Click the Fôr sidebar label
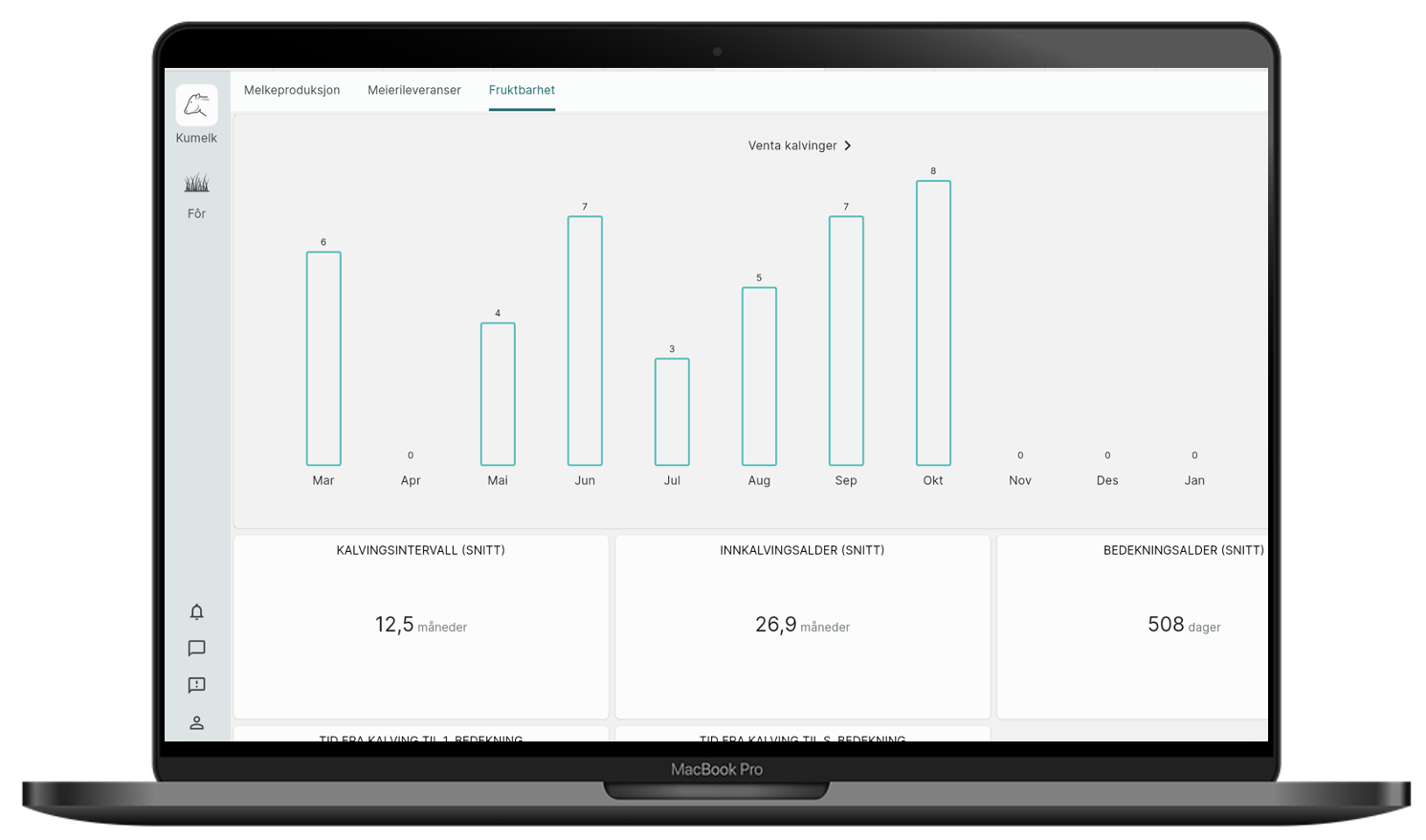 pos(196,213)
